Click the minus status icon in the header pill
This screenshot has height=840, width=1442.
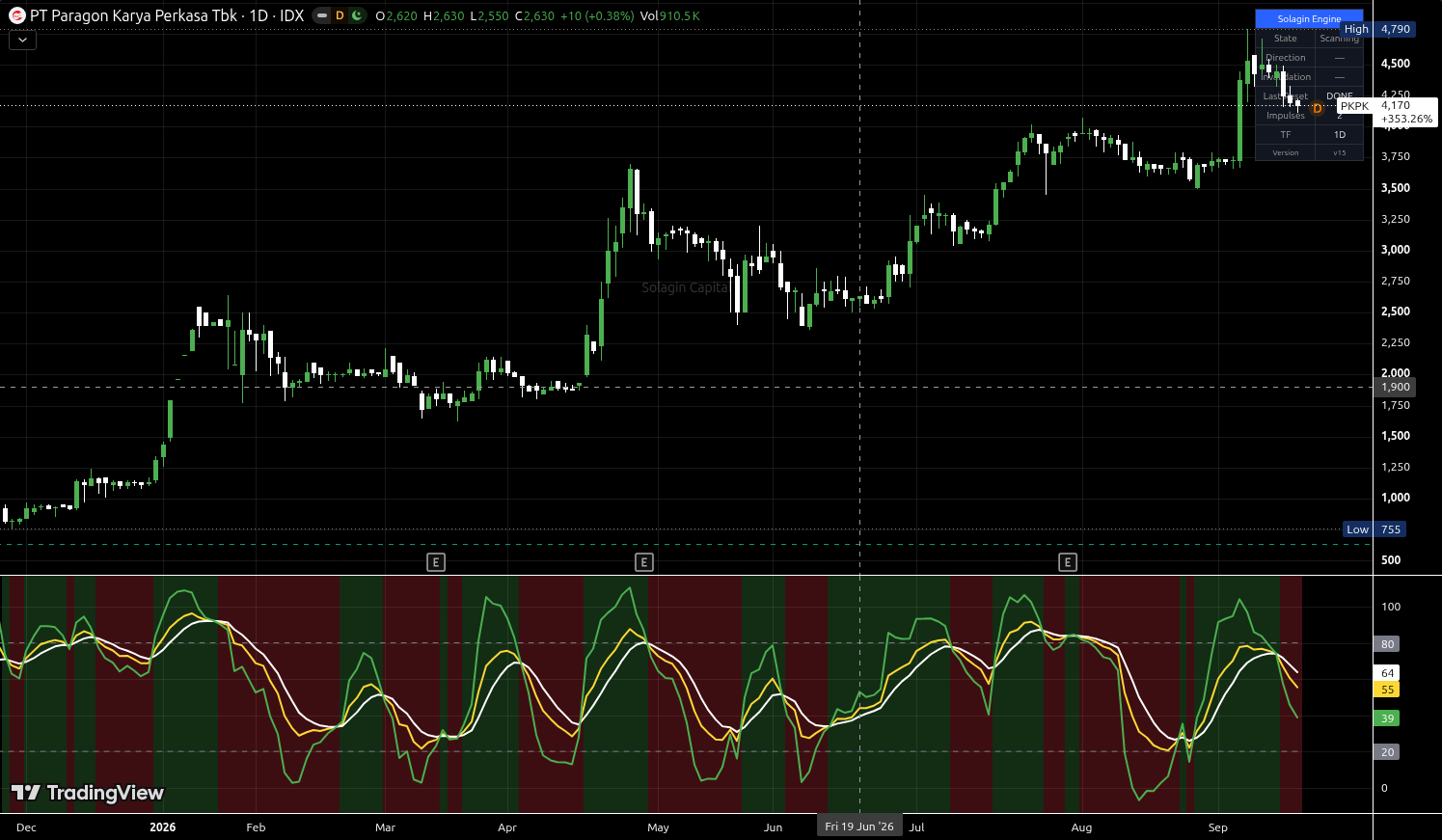pyautogui.click(x=322, y=15)
